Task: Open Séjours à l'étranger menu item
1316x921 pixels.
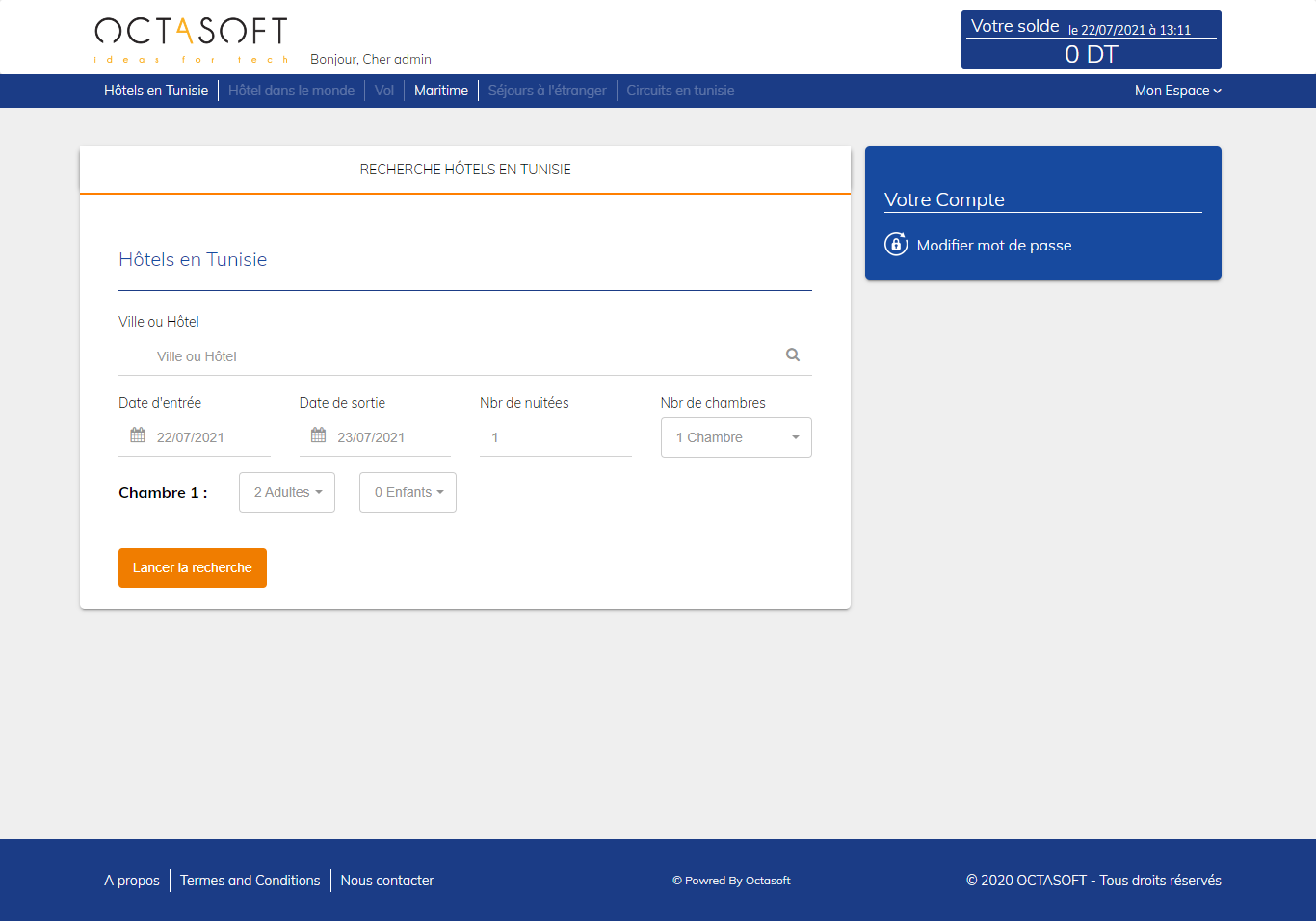Action: pos(547,91)
